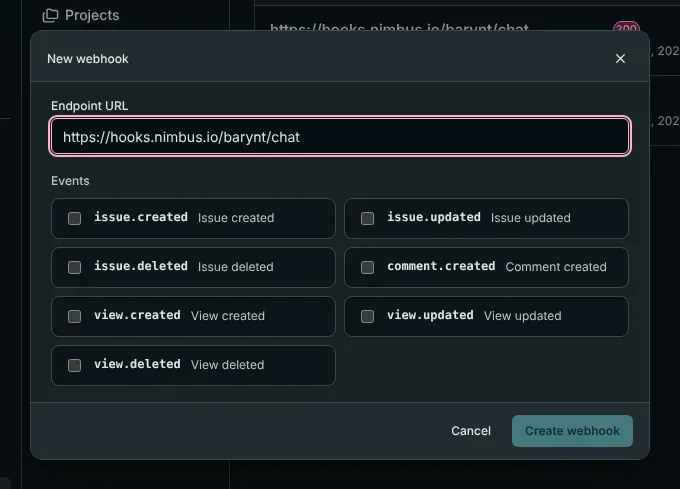The height and width of the screenshot is (489, 680).
Task: Click the 'Issue deleted' description text
Action: tap(235, 267)
